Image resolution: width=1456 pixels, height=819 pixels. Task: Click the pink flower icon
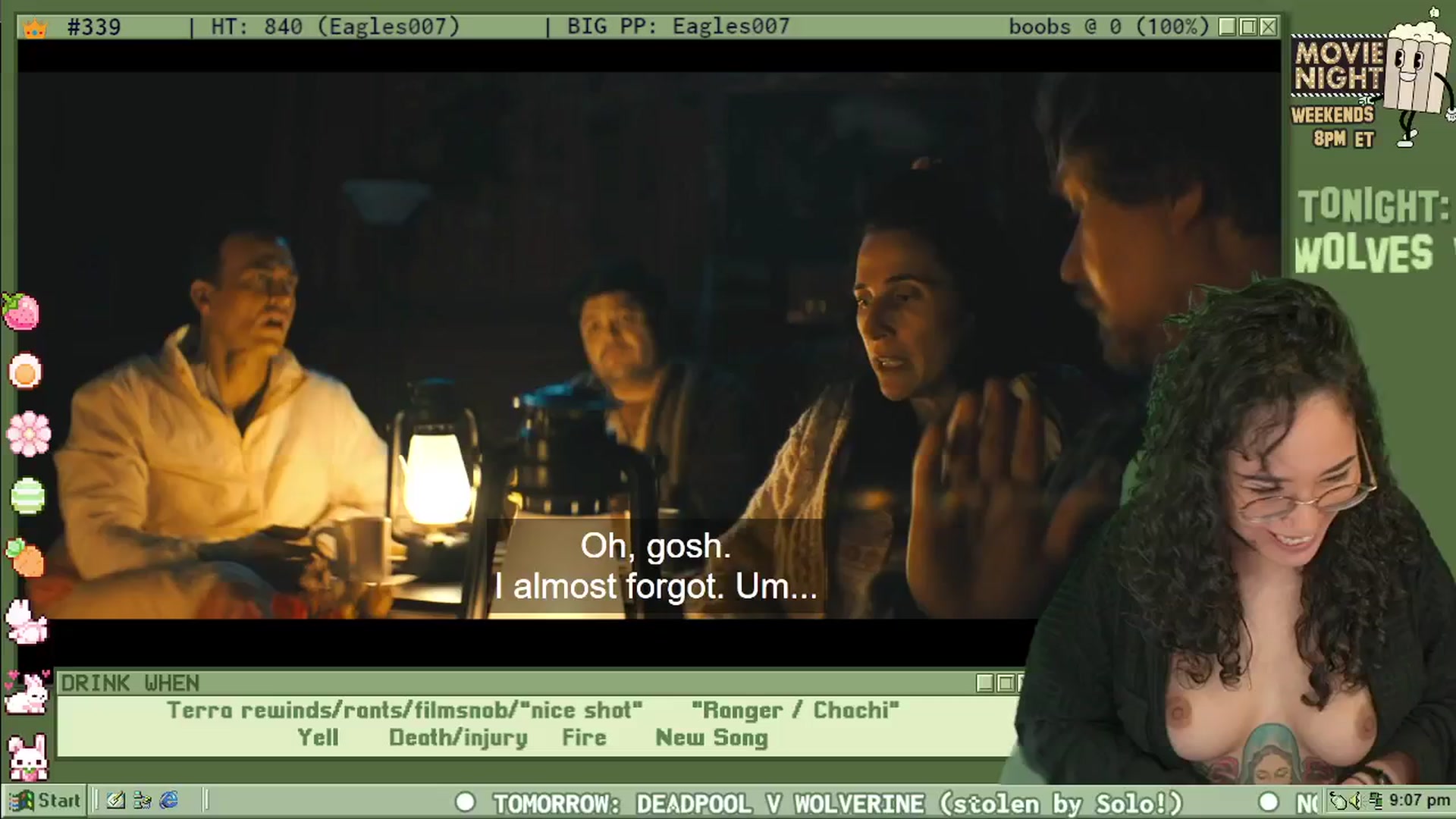pyautogui.click(x=28, y=434)
